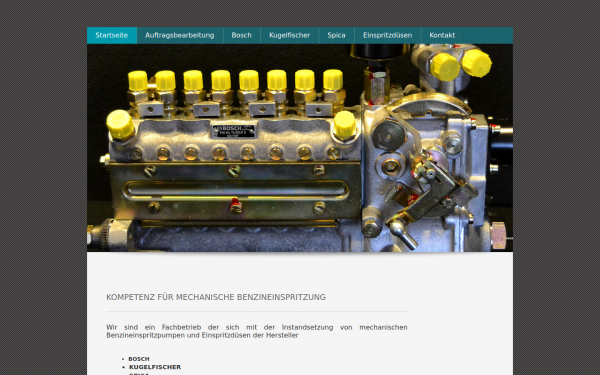Click the paragraph starting 'Wir sind ein Fachbetrieb'
The width and height of the screenshot is (600, 375).
257,331
